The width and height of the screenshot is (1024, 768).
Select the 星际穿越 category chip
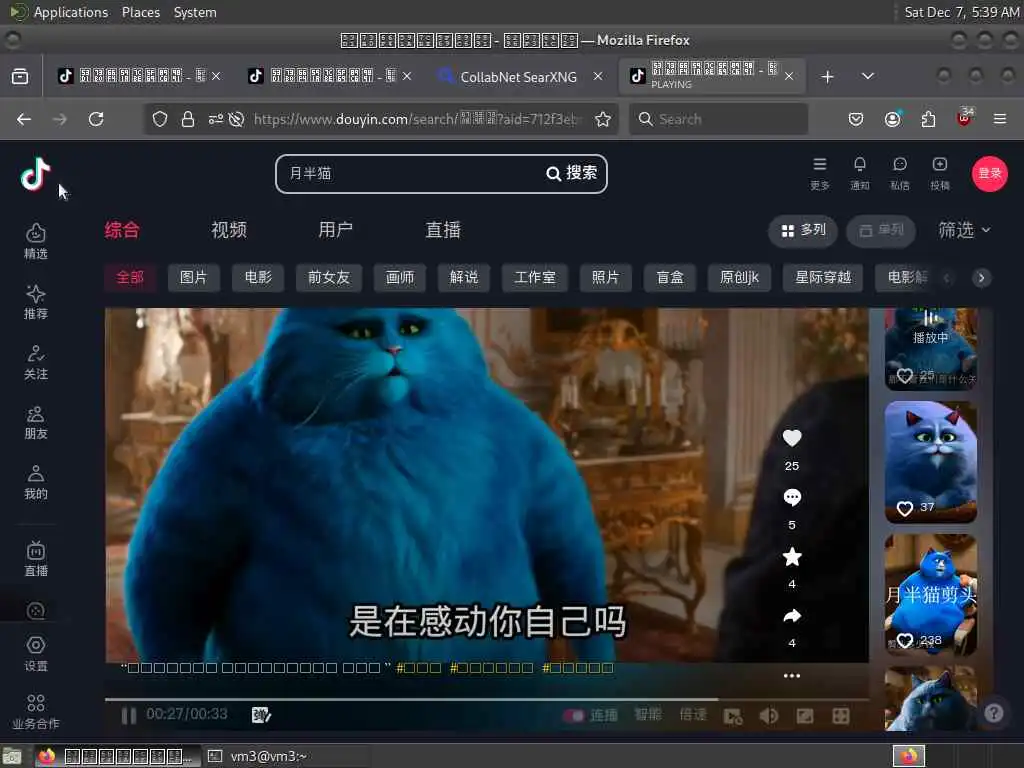point(824,278)
